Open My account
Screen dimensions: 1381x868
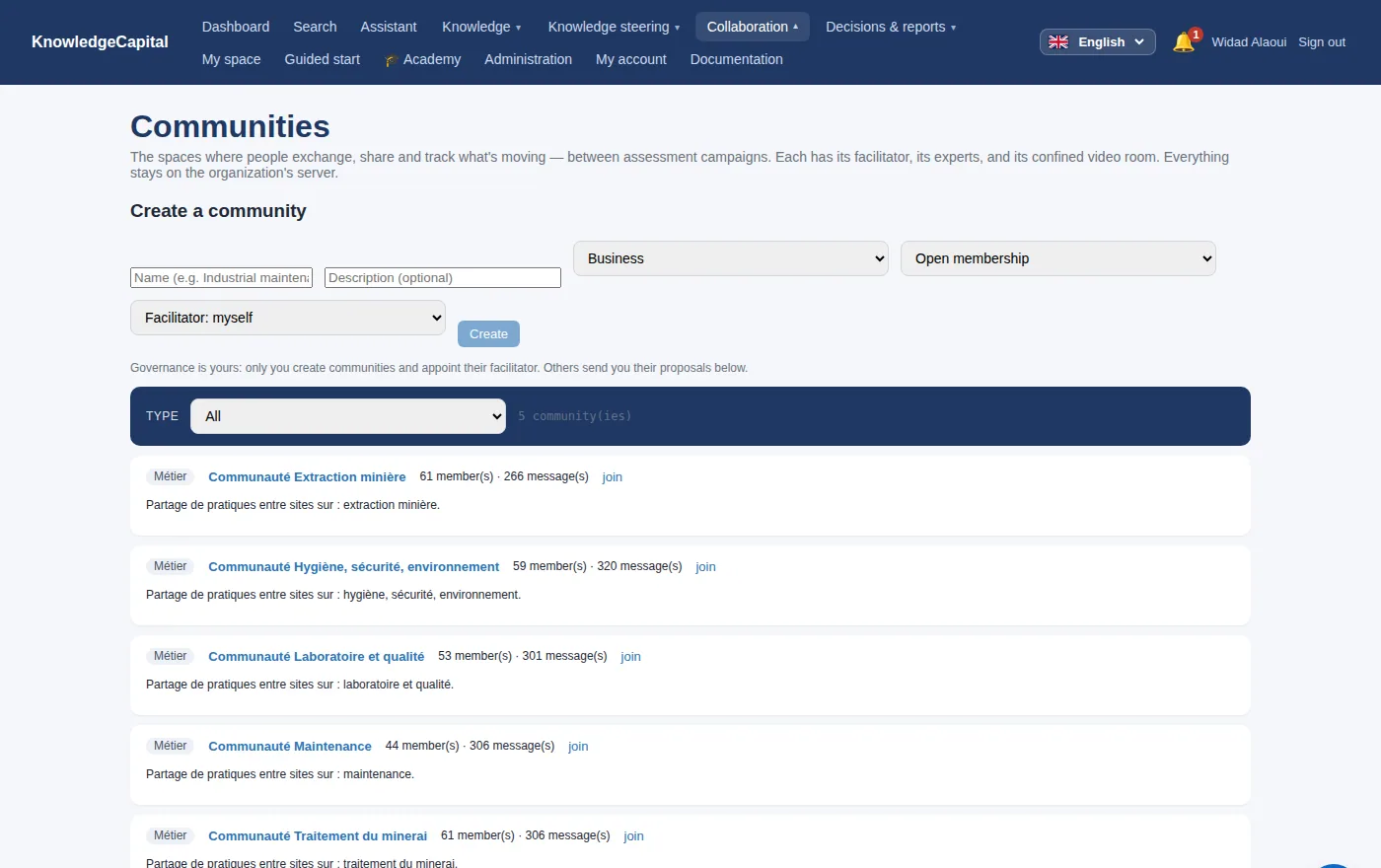631,59
